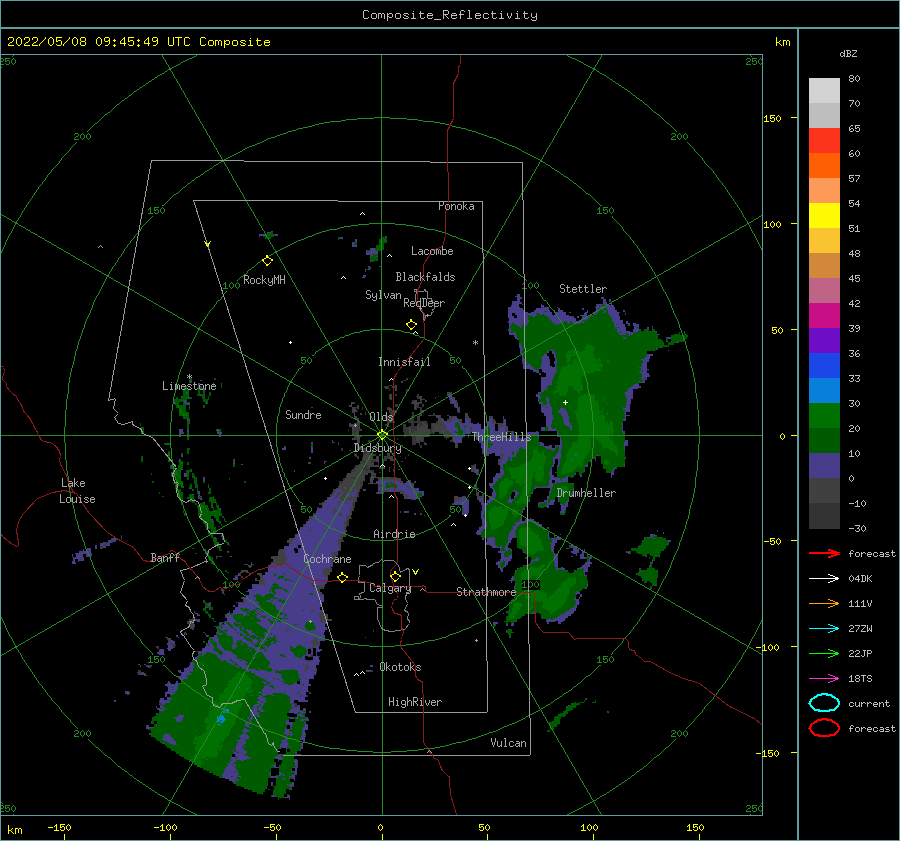Click the RedDeer label on the map

[x=424, y=303]
